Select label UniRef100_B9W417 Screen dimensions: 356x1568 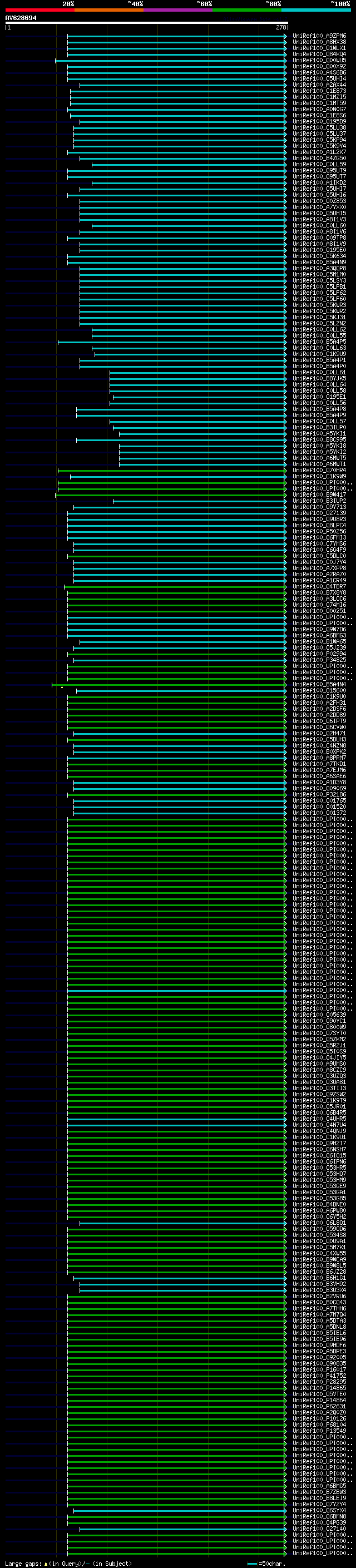point(319,495)
